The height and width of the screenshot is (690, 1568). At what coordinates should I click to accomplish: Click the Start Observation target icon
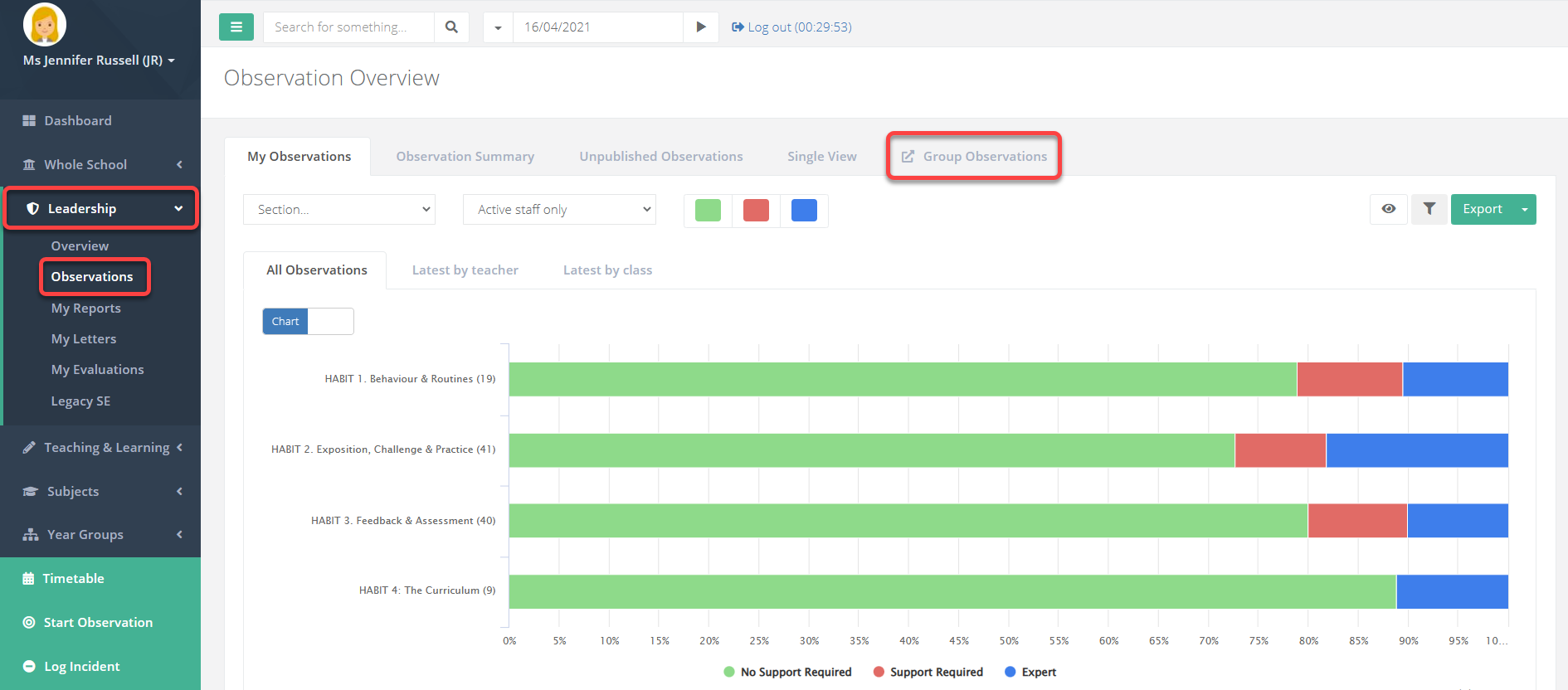pyautogui.click(x=29, y=622)
